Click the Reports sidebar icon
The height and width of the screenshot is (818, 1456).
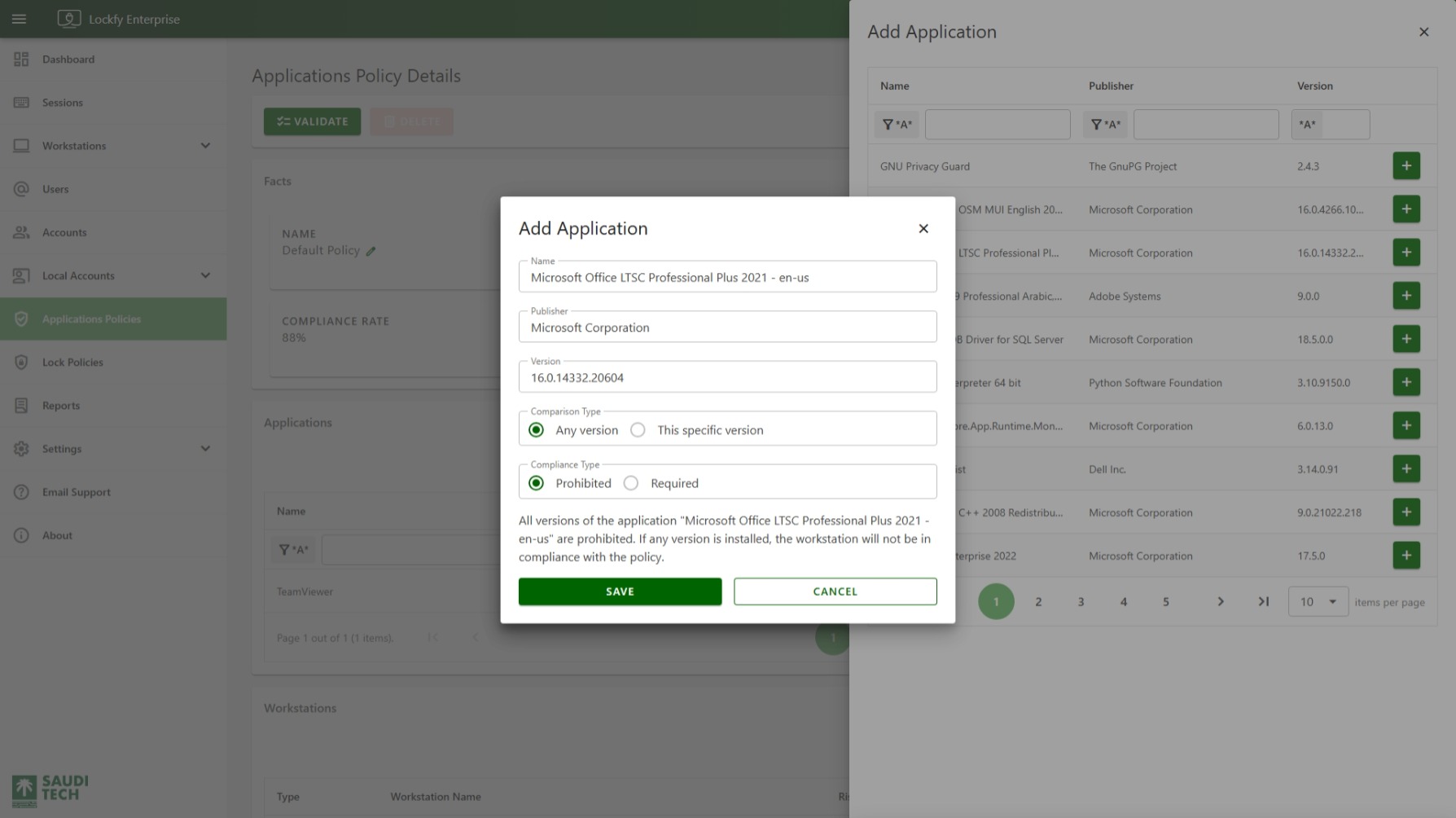tap(21, 405)
